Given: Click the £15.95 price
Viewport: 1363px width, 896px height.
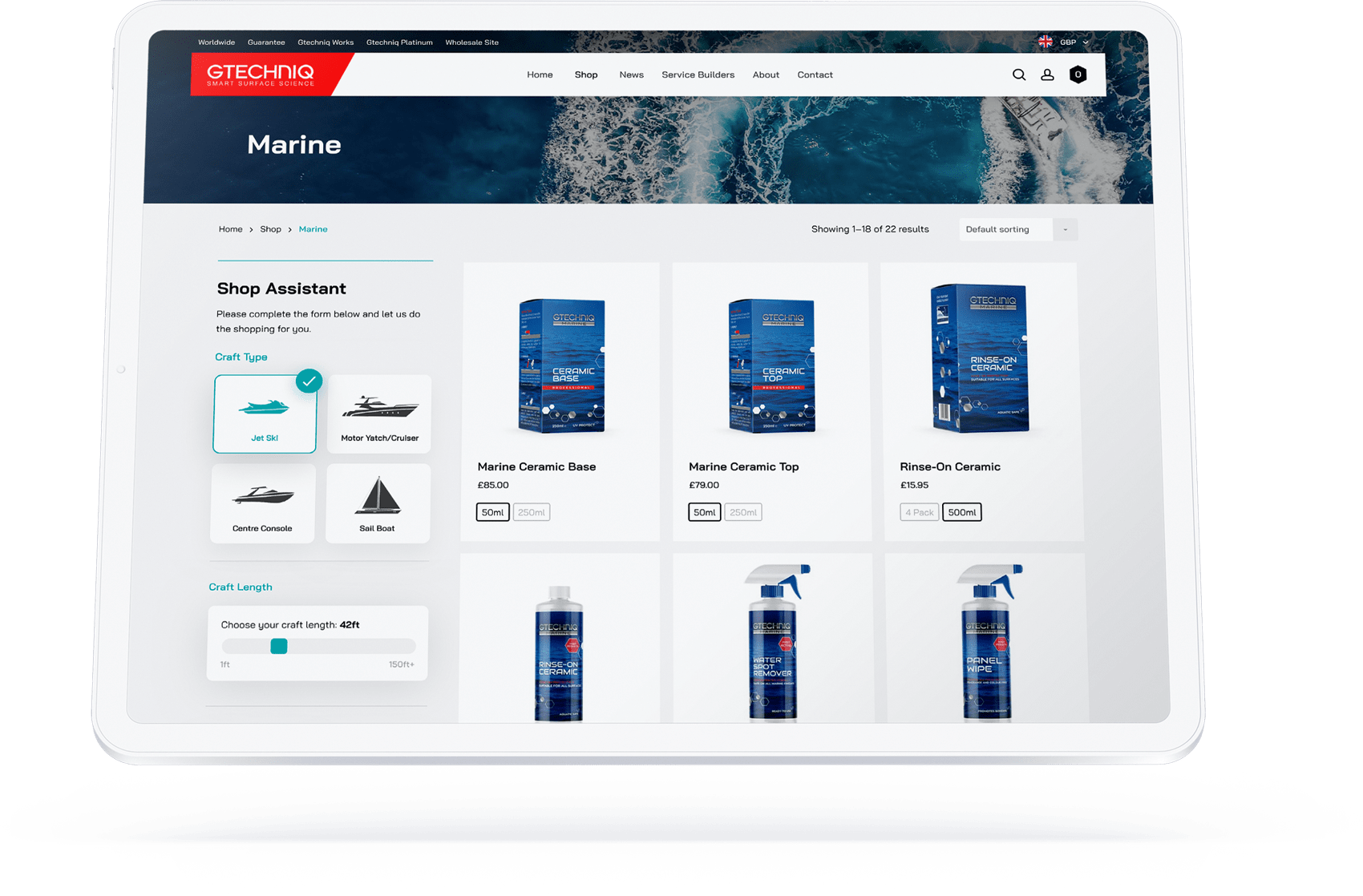Looking at the screenshot, I should point(914,485).
